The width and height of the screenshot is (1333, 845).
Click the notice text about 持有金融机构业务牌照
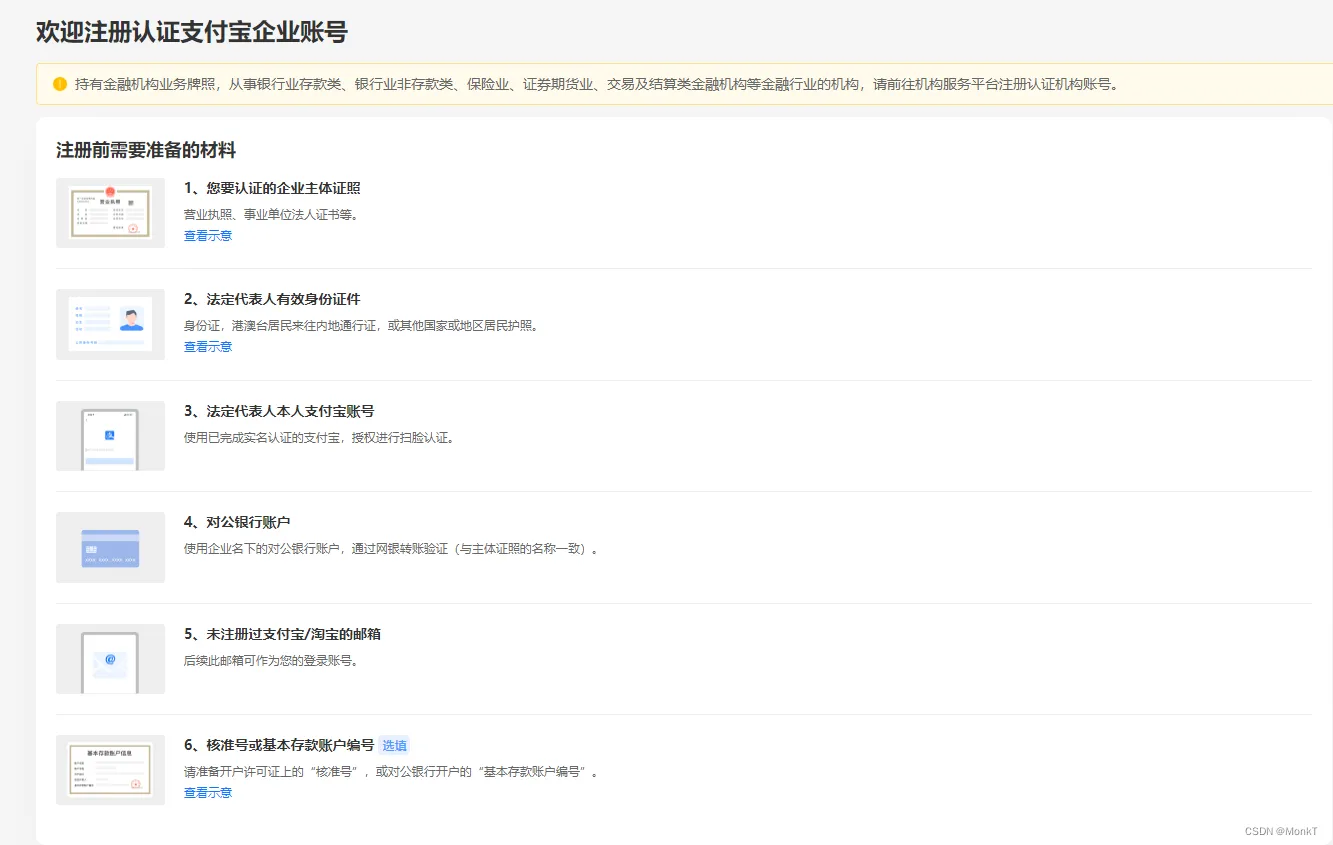597,84
